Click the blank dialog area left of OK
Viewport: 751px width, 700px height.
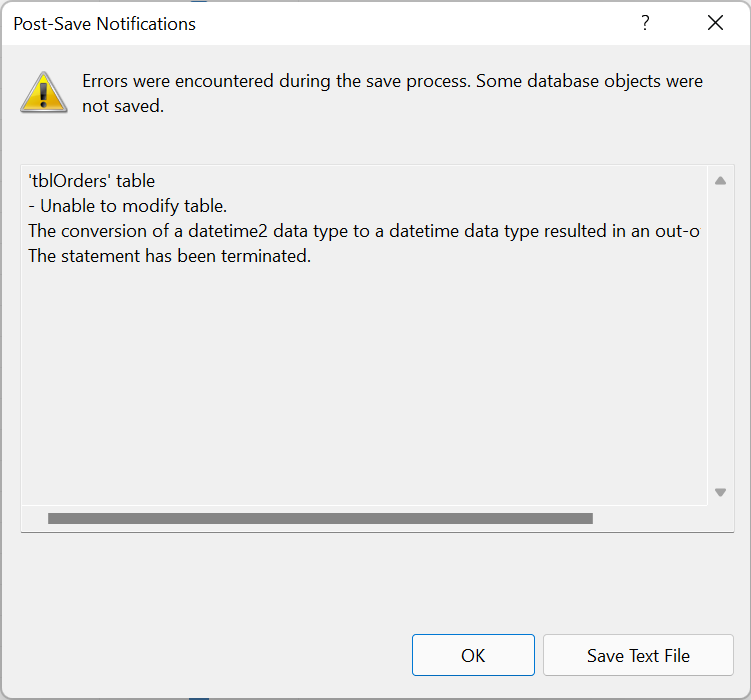point(200,656)
